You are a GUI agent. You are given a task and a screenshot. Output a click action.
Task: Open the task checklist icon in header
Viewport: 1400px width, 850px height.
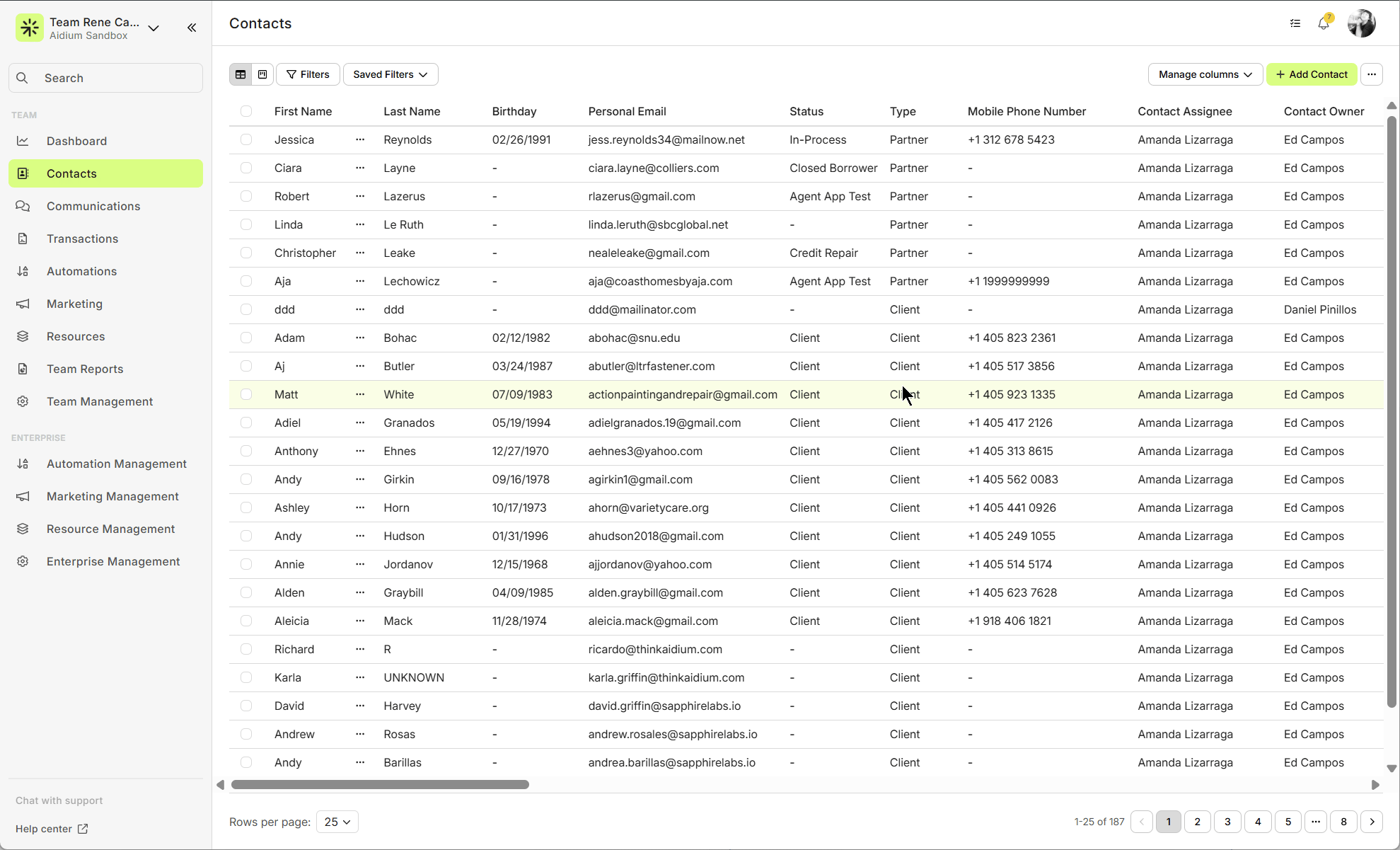click(1295, 23)
